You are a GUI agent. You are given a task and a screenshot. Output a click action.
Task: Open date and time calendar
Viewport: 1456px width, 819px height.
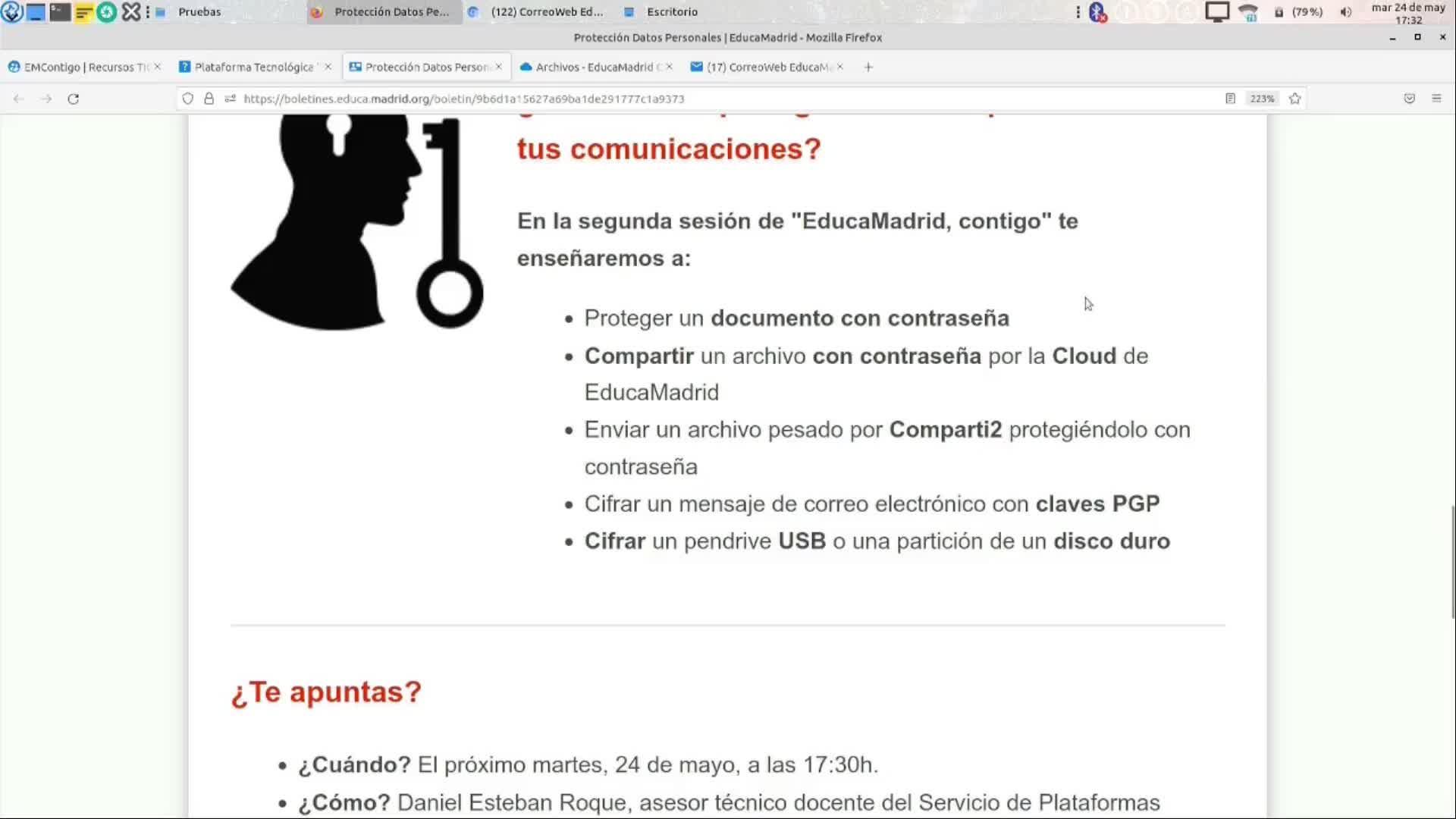pos(1408,13)
